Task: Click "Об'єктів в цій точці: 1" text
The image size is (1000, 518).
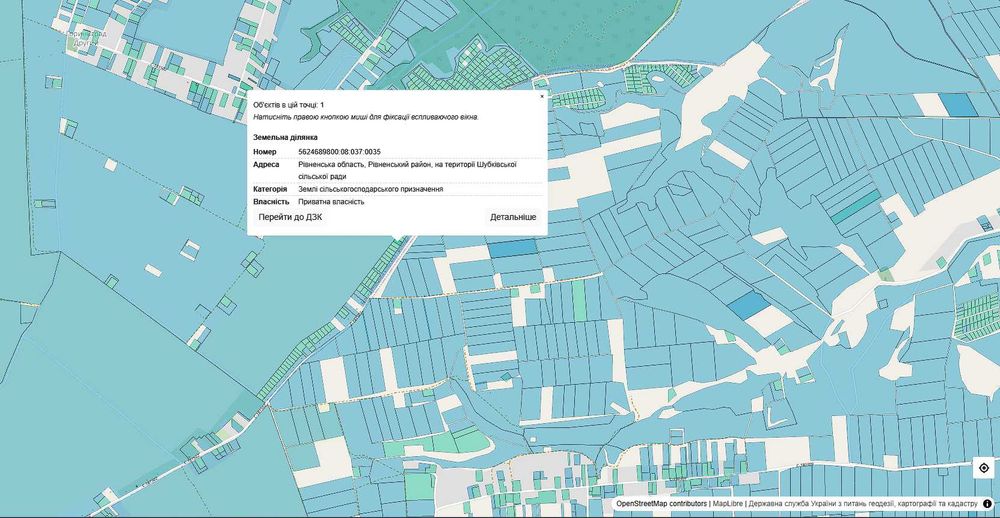Action: (288, 105)
